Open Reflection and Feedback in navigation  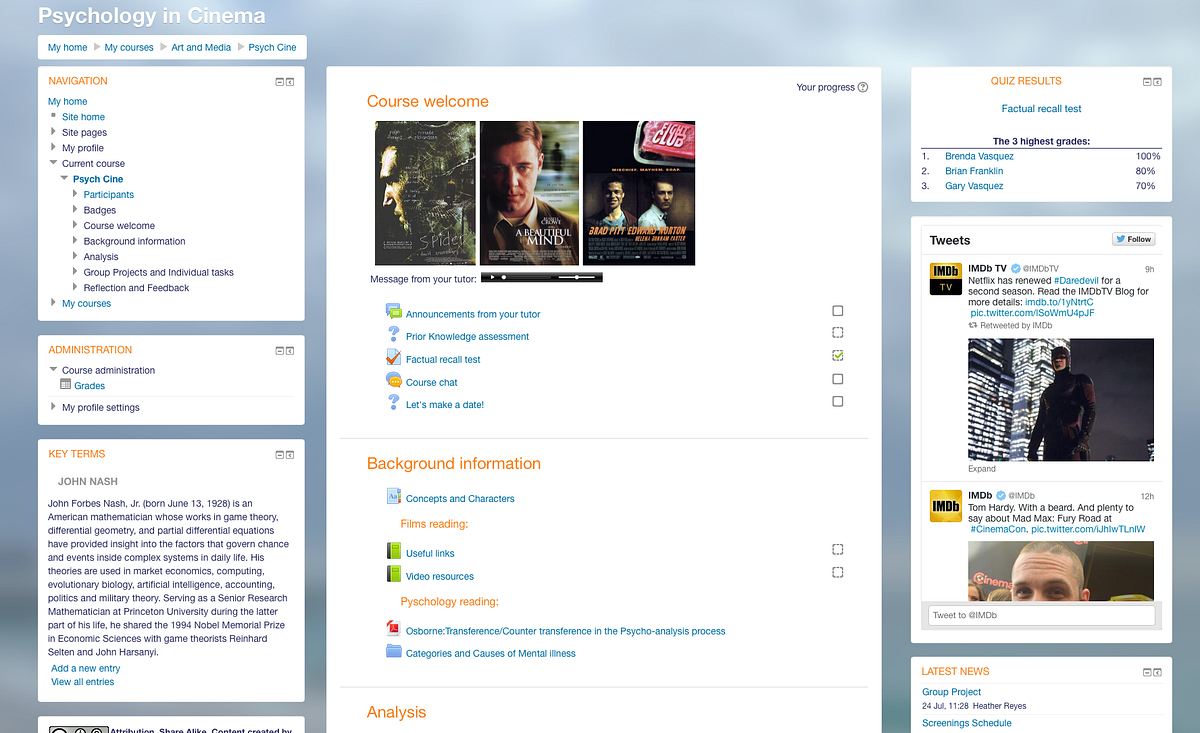pyautogui.click(x=136, y=288)
